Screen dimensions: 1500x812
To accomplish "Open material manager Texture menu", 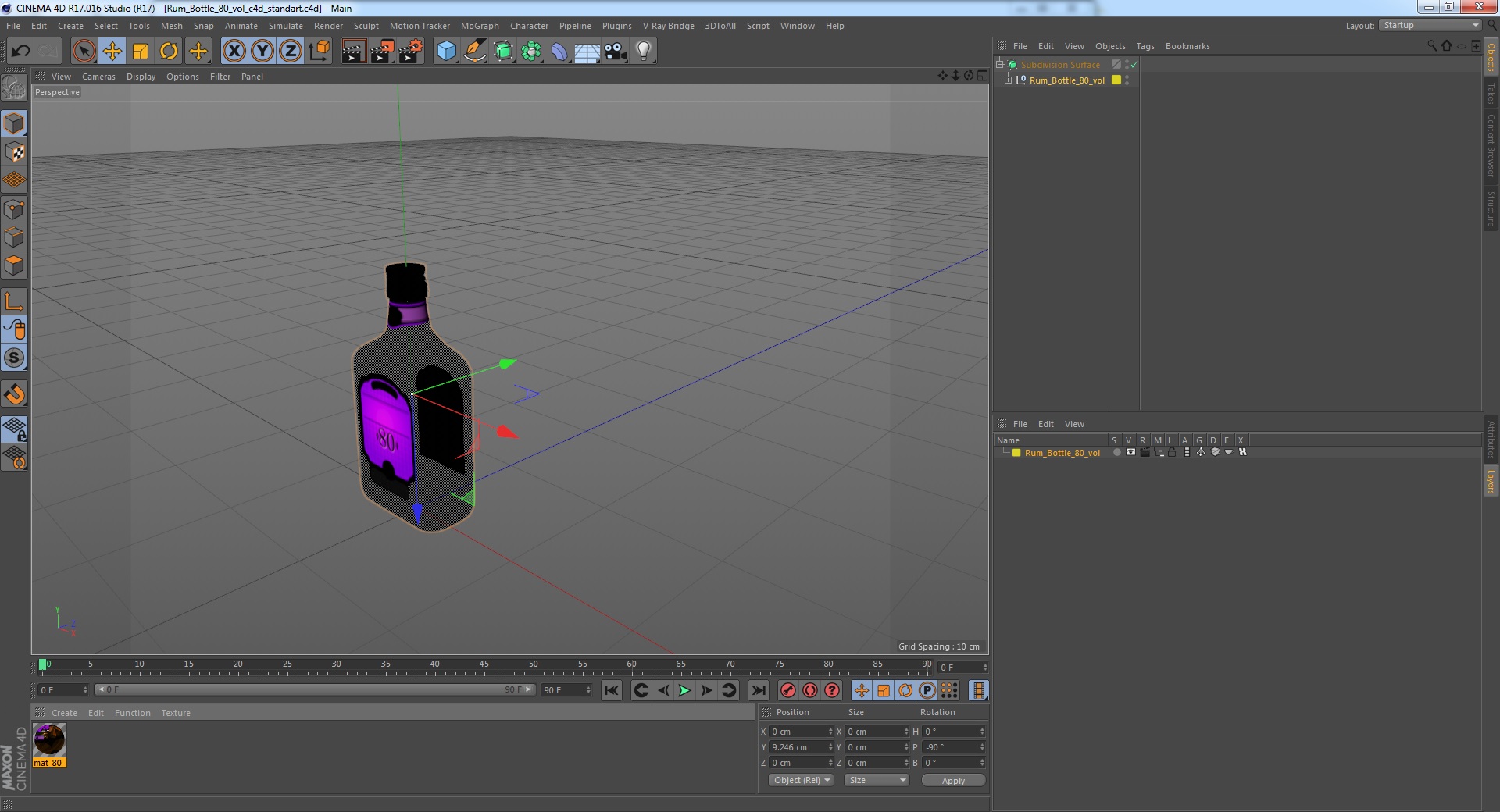I will 176,713.
